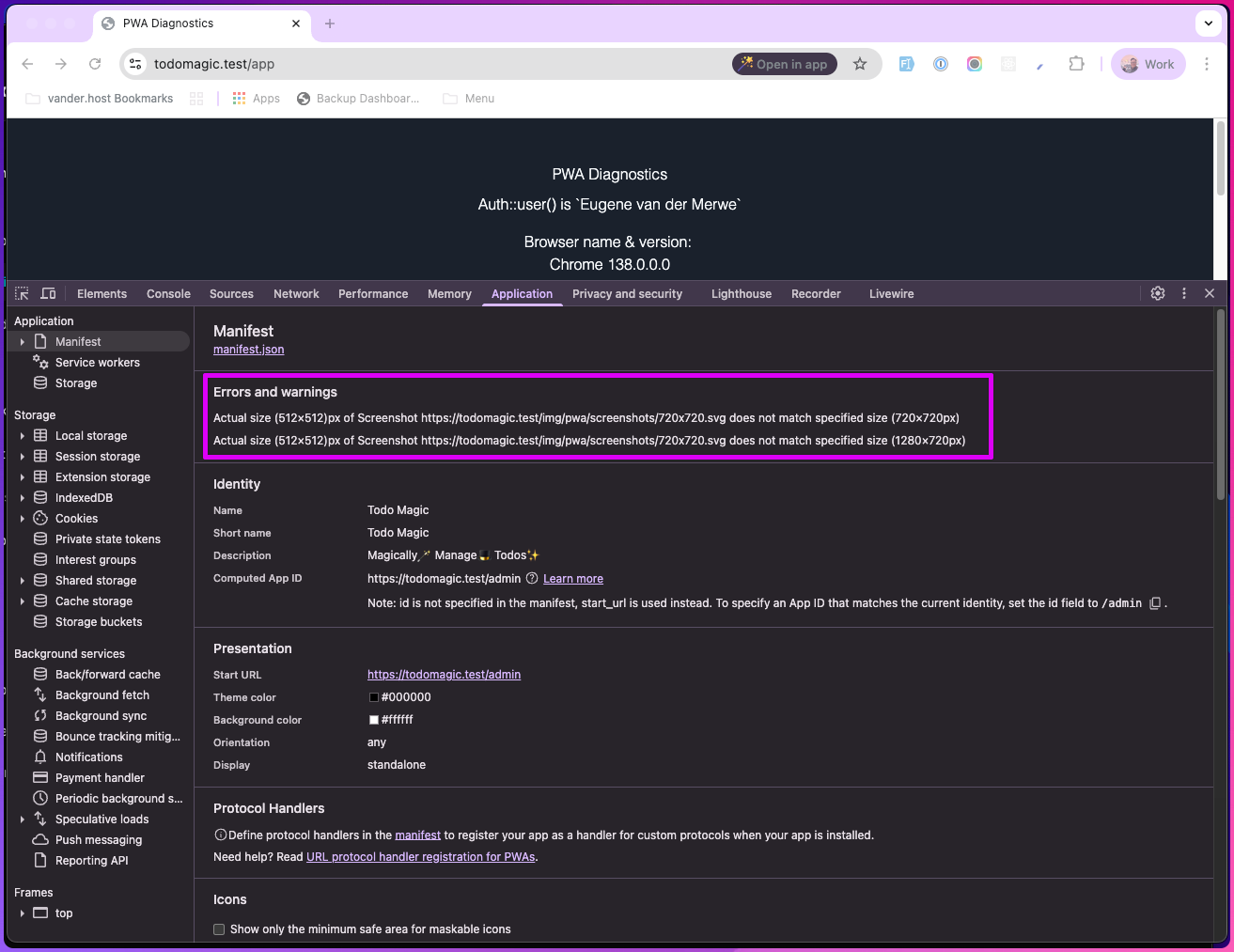Screen dimensions: 1234x952
Task: Click the blue 'Fi' extension icon
Action: (x=906, y=64)
